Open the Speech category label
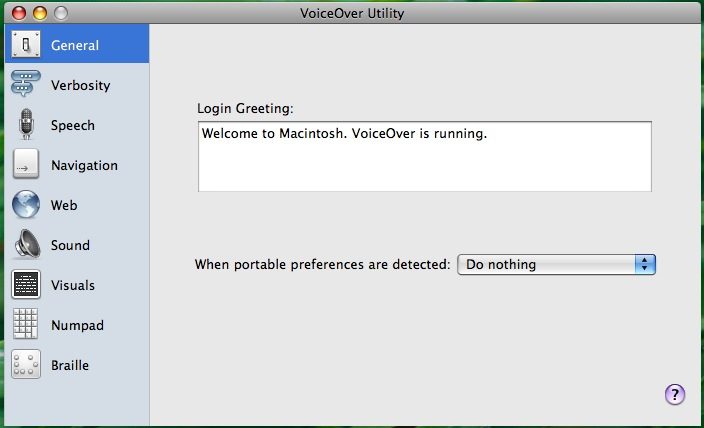 click(73, 125)
